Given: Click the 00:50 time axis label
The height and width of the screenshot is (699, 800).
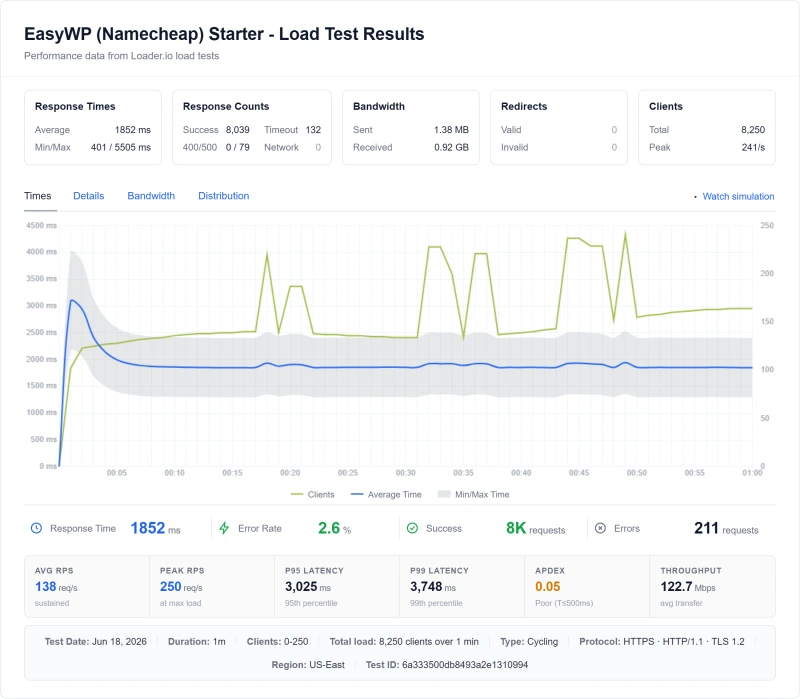Looking at the screenshot, I should (x=637, y=473).
